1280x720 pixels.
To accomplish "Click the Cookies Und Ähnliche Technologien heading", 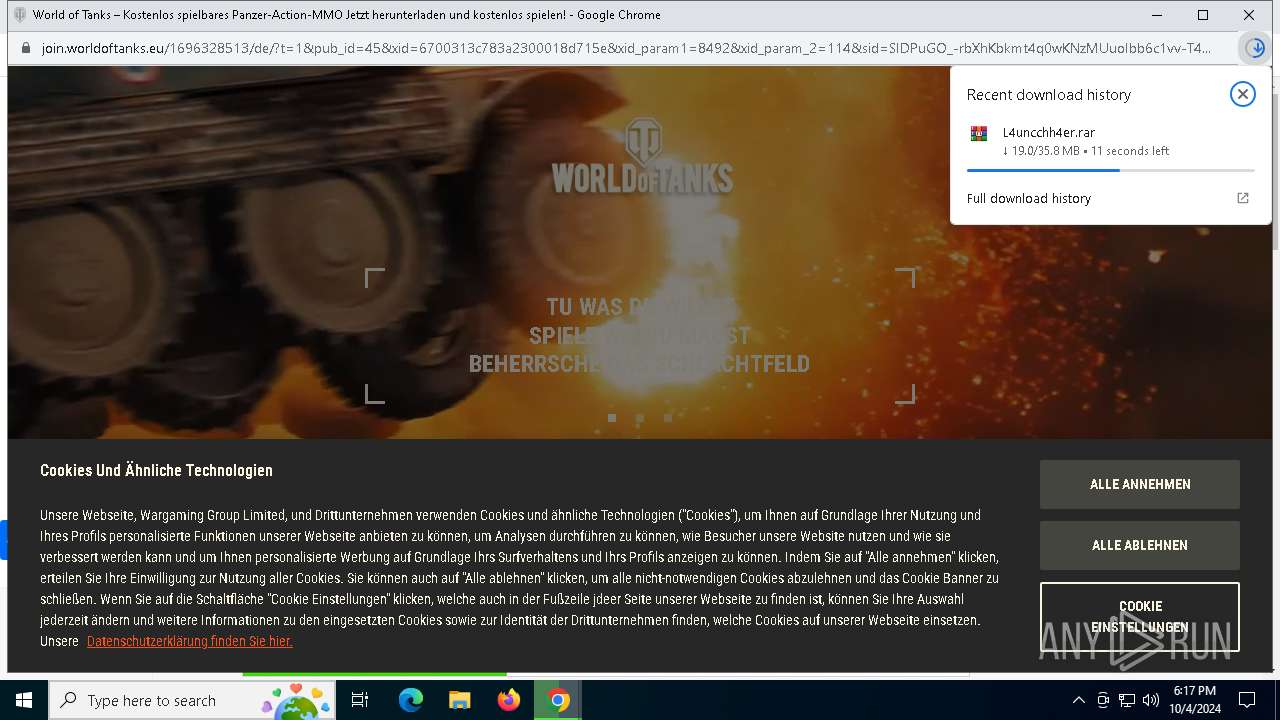I will 156,470.
